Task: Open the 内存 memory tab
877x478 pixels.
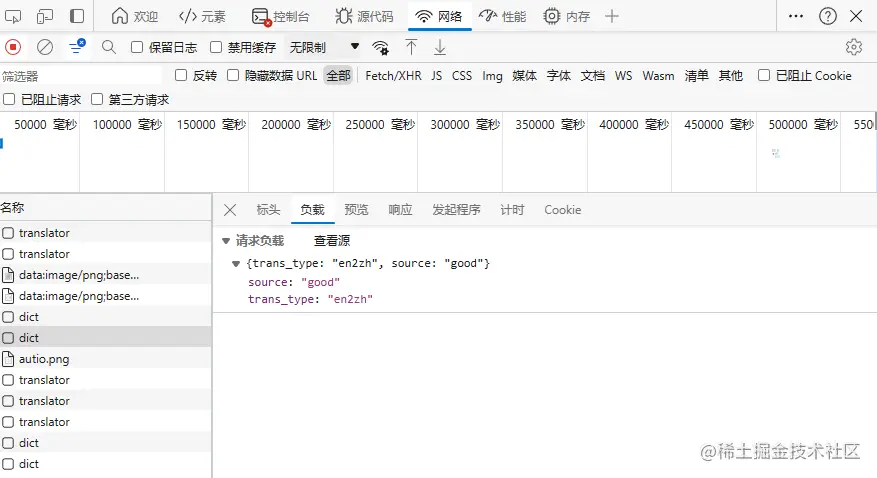Action: 567,16
